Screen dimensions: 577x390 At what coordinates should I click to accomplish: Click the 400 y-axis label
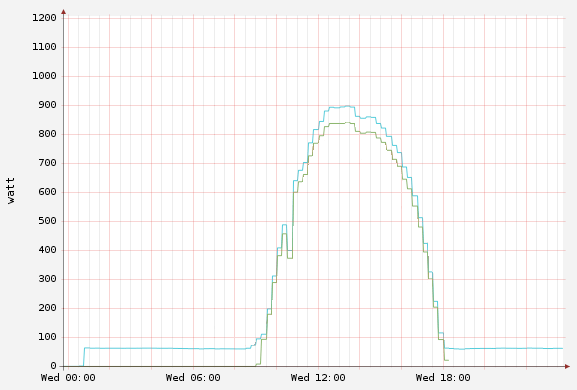click(x=47, y=250)
